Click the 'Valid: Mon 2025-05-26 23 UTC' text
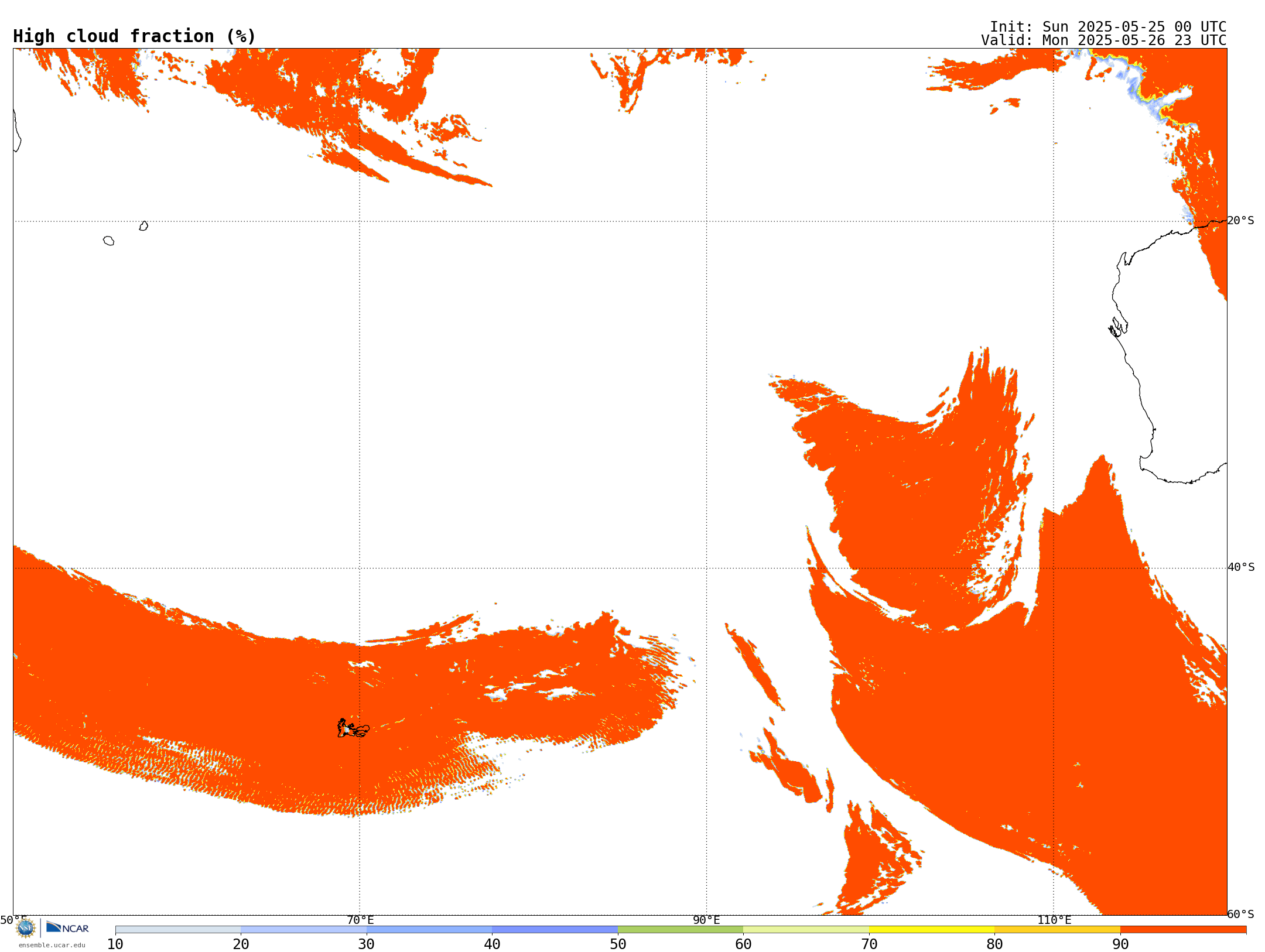1265x952 pixels. 1103,40
